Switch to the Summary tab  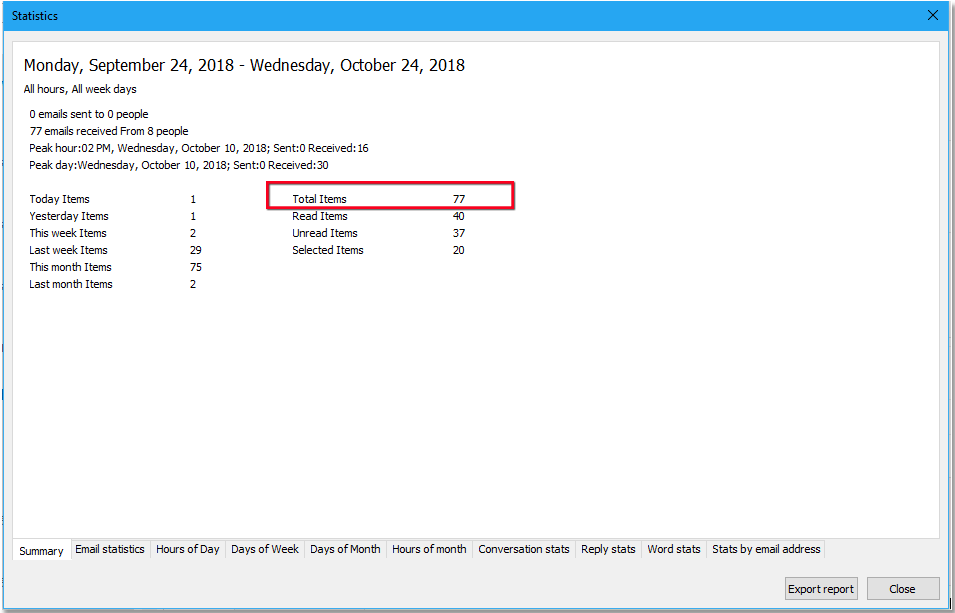point(40,549)
